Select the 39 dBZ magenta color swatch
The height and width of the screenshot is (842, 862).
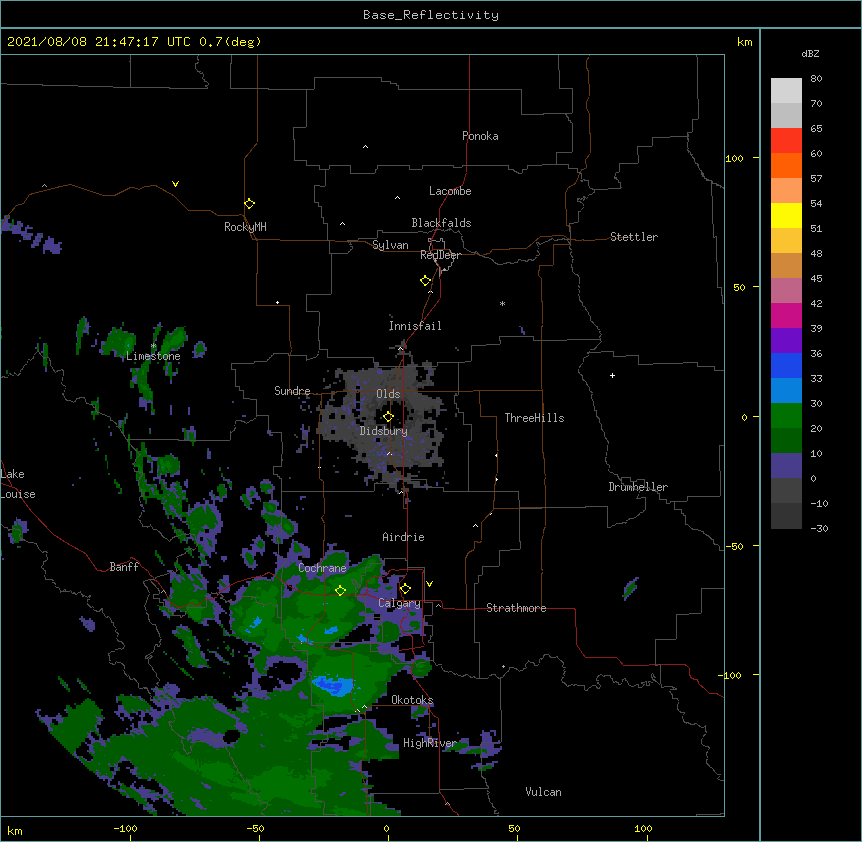tap(786, 315)
